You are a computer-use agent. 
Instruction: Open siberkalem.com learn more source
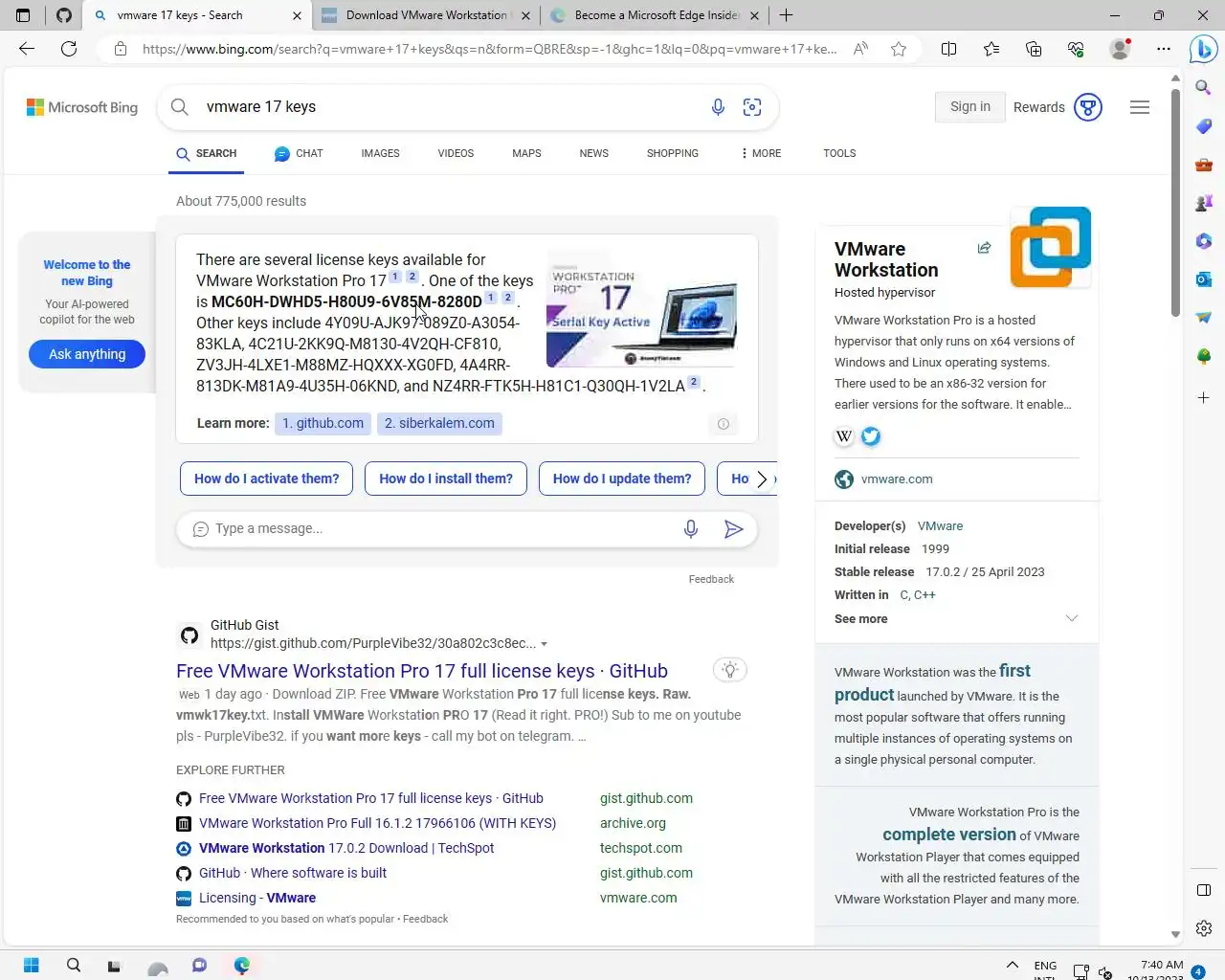click(439, 423)
